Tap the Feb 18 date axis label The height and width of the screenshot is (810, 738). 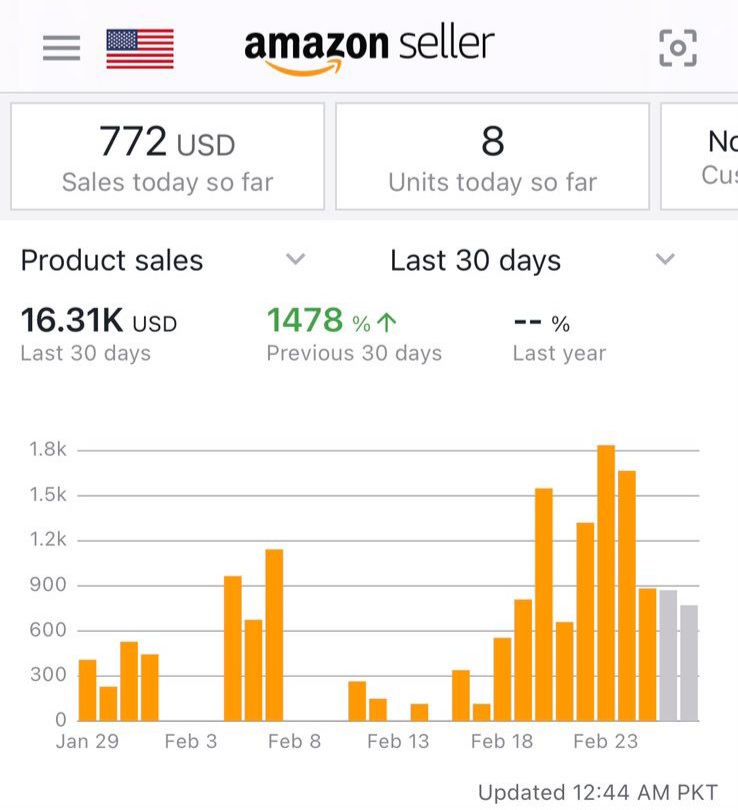[x=501, y=741]
